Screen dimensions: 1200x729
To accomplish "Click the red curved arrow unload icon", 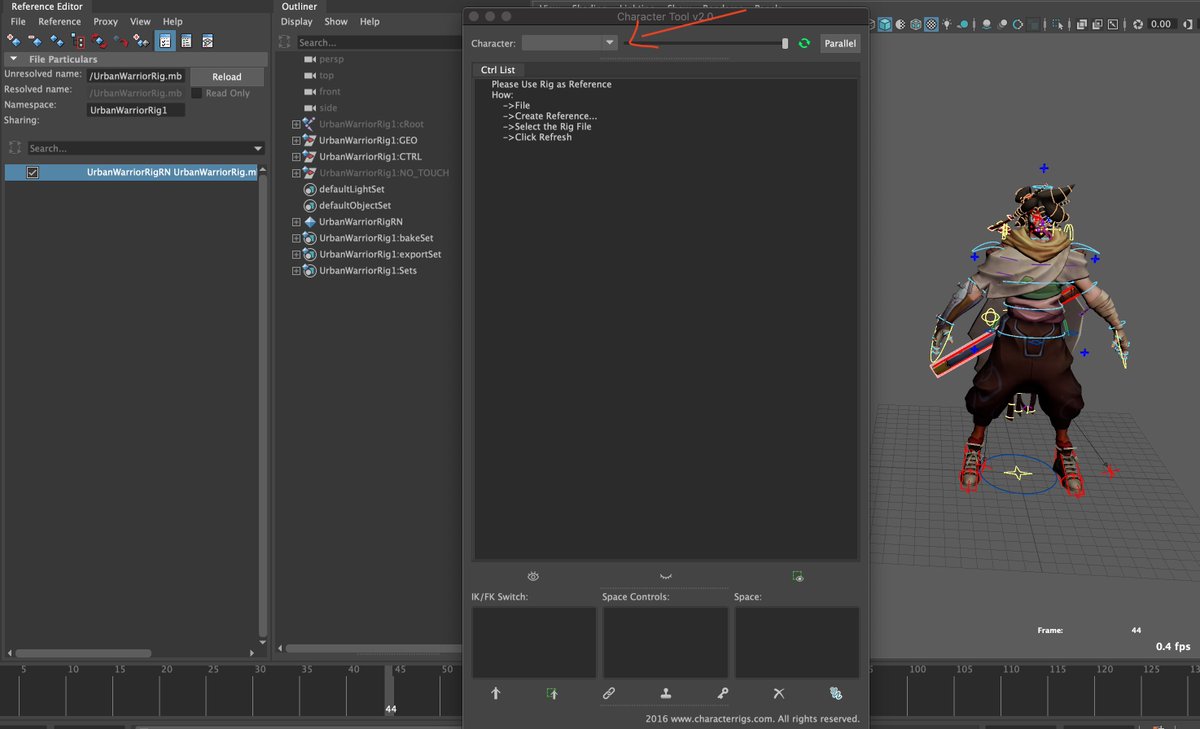I will click(x=120, y=41).
